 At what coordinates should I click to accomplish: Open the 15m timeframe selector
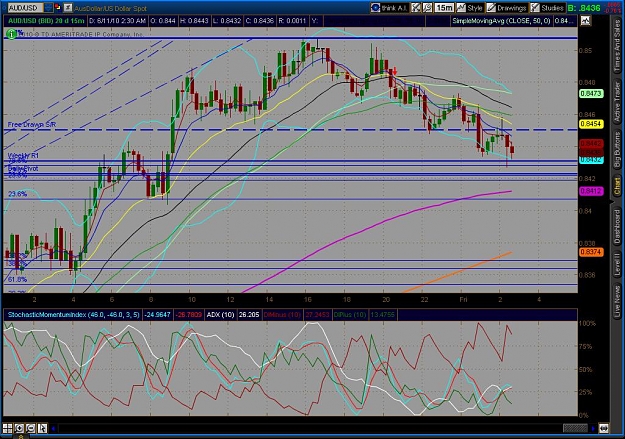(444, 8)
